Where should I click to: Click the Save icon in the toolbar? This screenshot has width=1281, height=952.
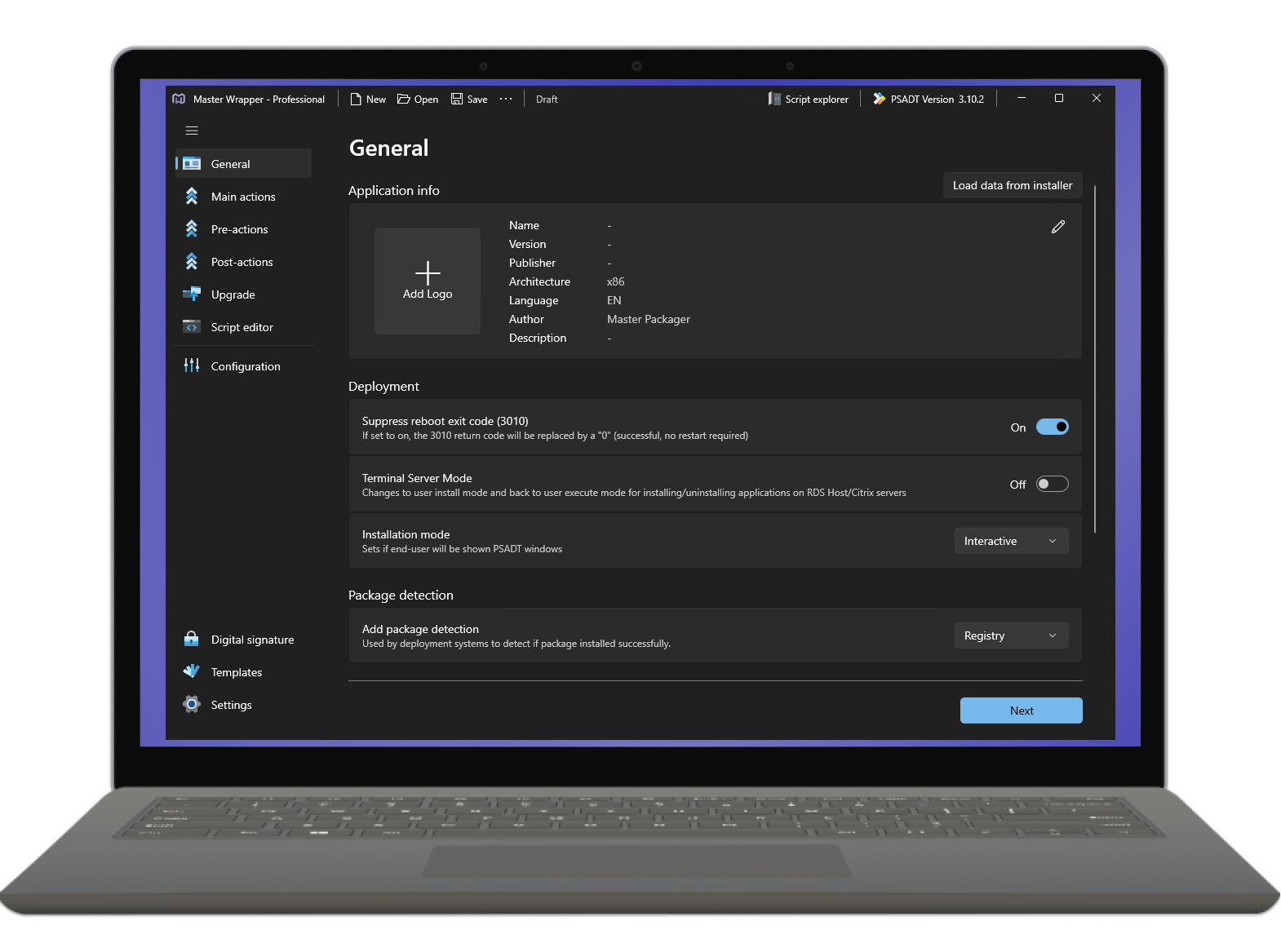coord(457,99)
